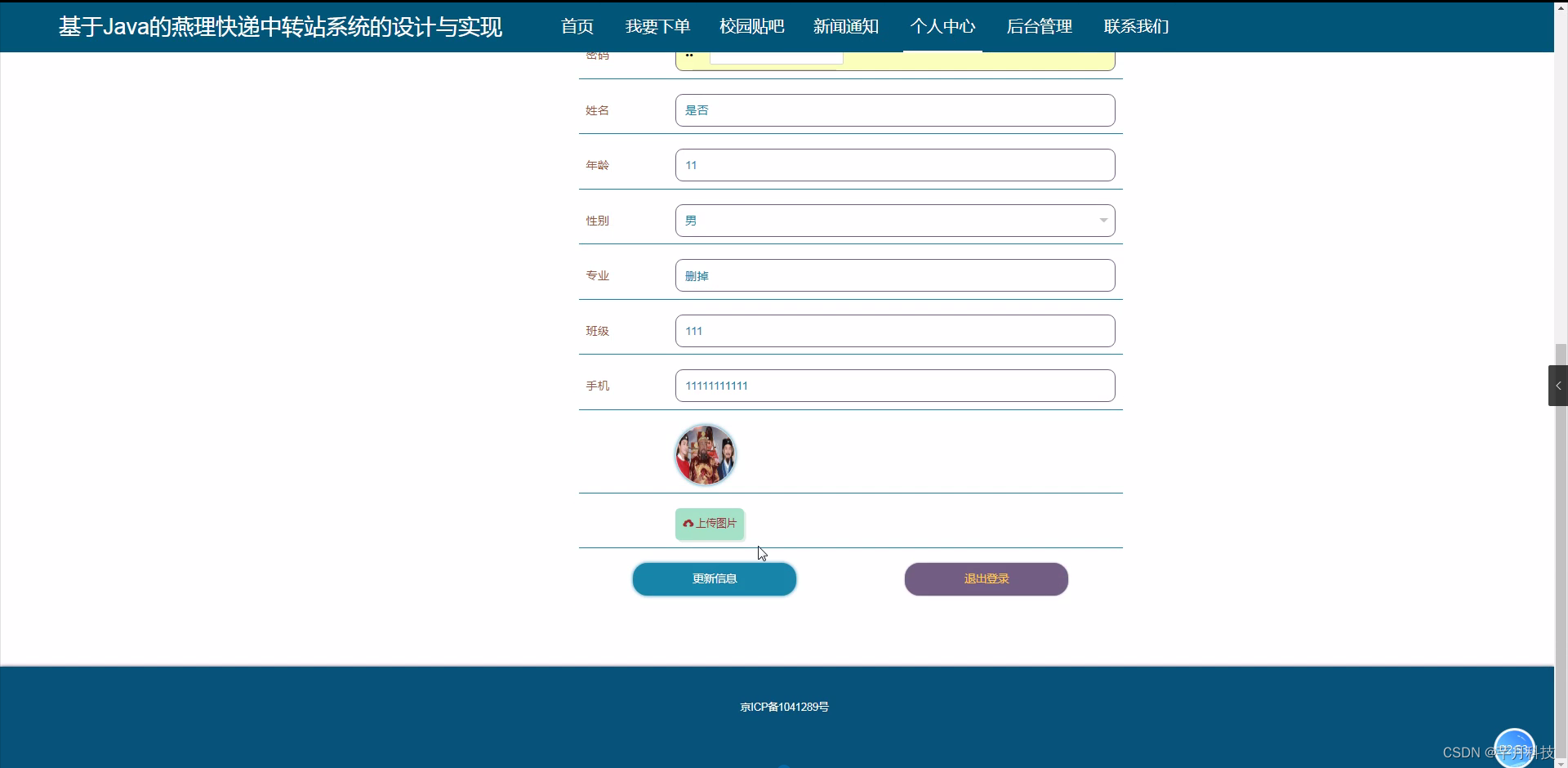Open the 性别 dropdown arrow
This screenshot has height=768, width=1568.
[1103, 221]
